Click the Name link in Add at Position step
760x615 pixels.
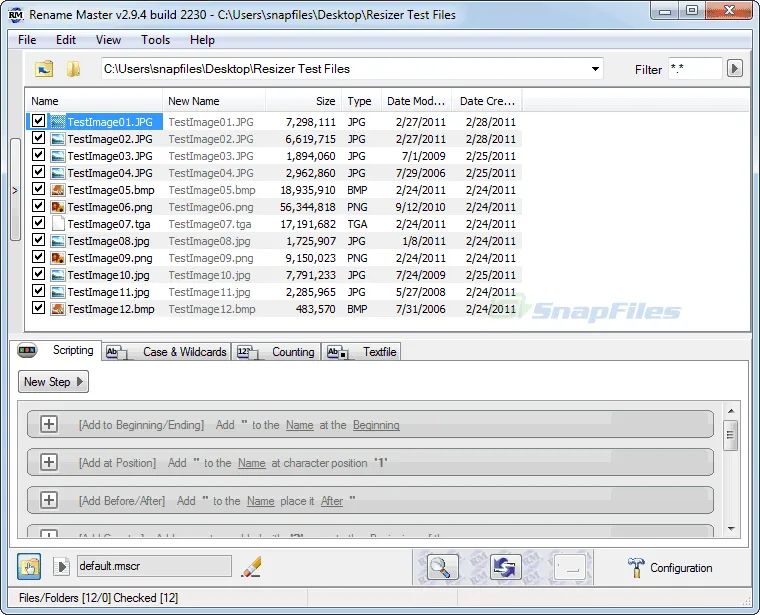[x=252, y=463]
